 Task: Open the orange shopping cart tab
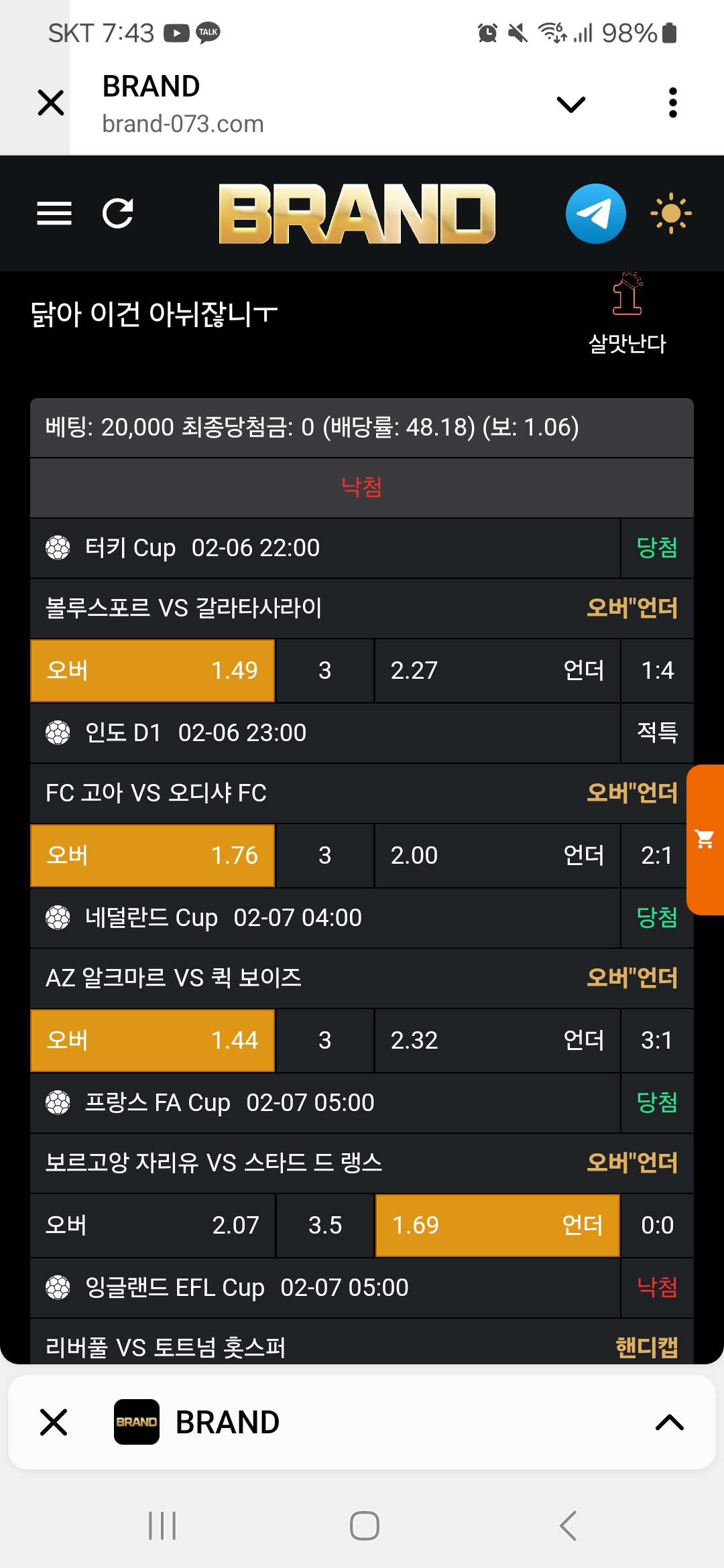coord(705,840)
